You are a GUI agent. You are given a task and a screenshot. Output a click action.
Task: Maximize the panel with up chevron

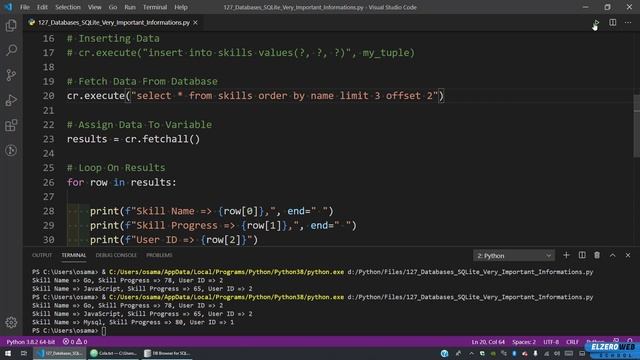613,255
